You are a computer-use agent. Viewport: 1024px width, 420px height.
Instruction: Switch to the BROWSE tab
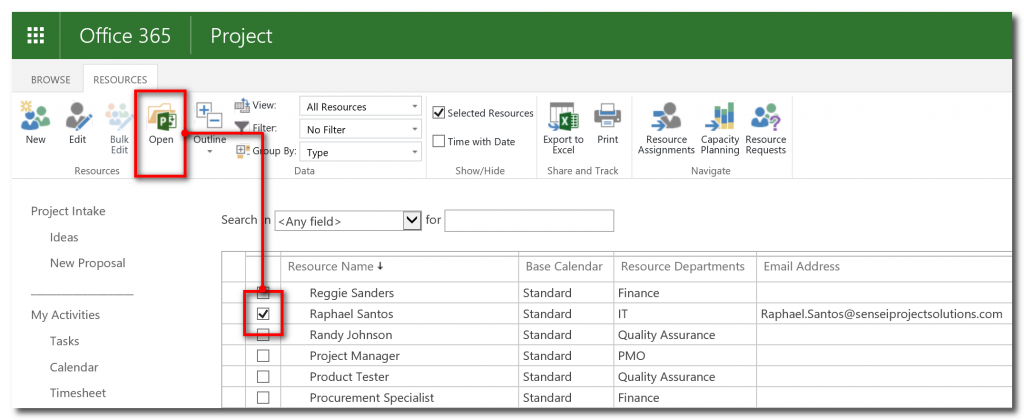(50, 80)
